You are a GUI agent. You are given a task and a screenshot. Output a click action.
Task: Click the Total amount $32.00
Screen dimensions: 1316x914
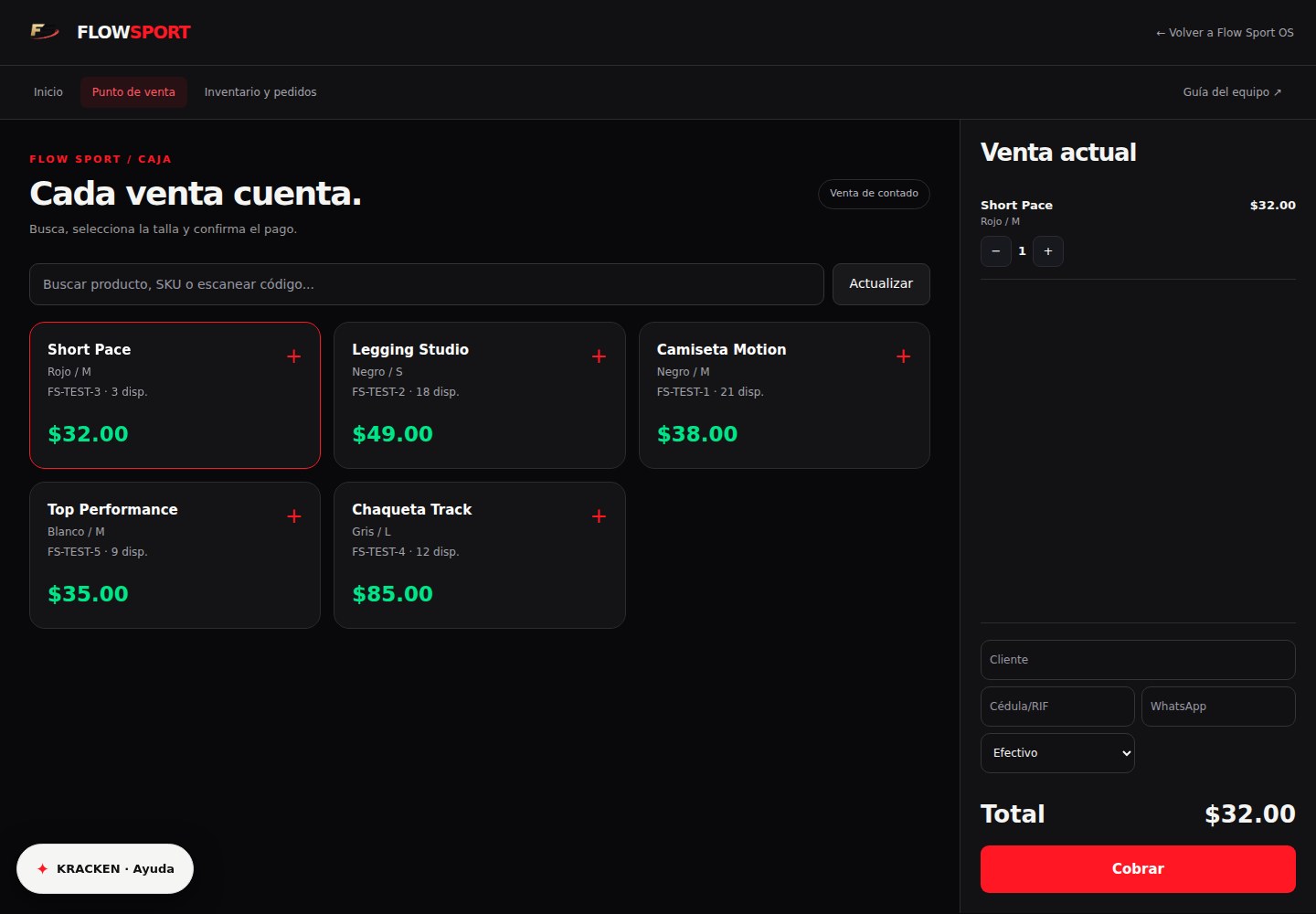click(1250, 814)
